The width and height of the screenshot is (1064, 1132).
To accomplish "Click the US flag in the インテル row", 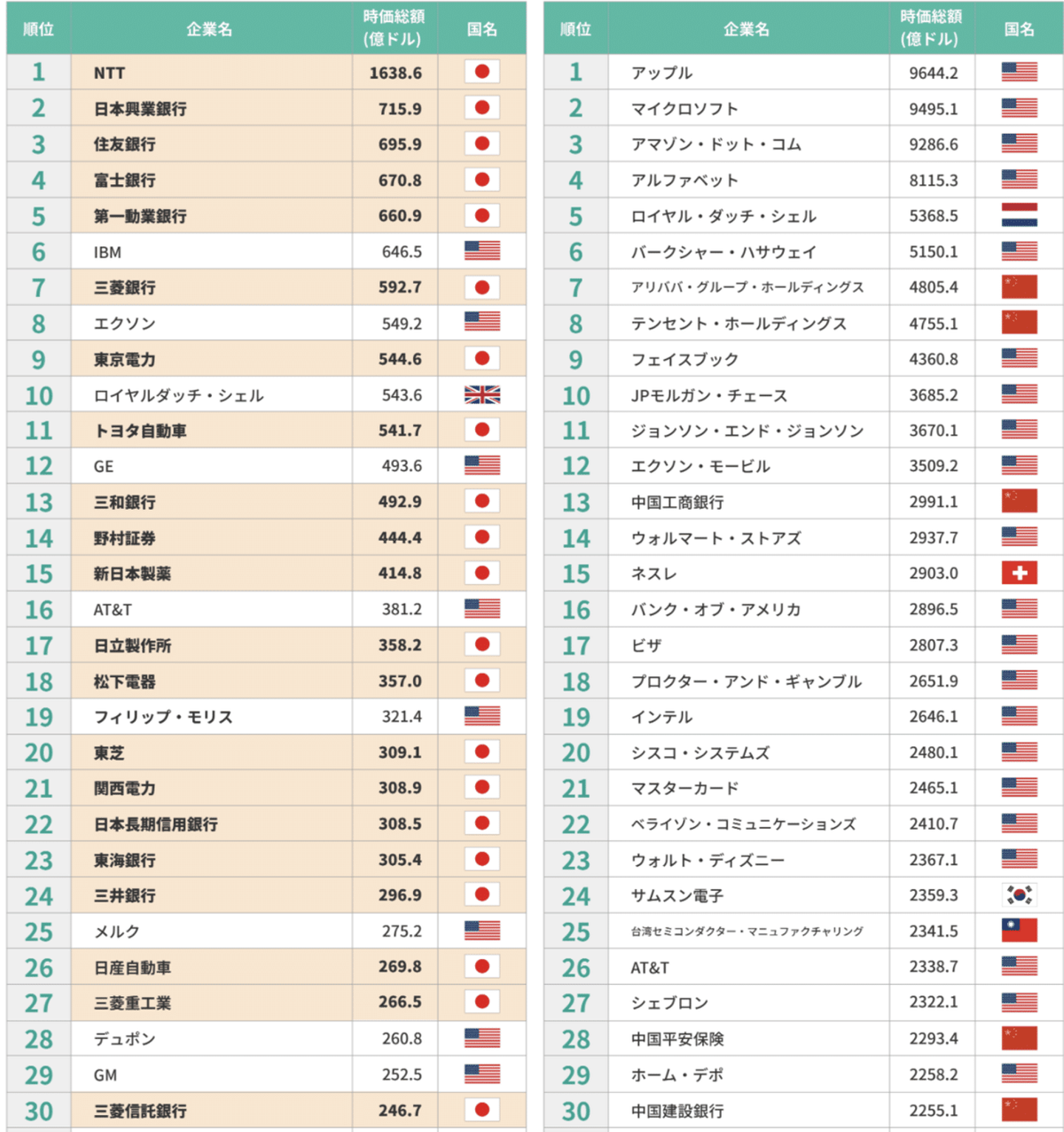I will (1020, 716).
